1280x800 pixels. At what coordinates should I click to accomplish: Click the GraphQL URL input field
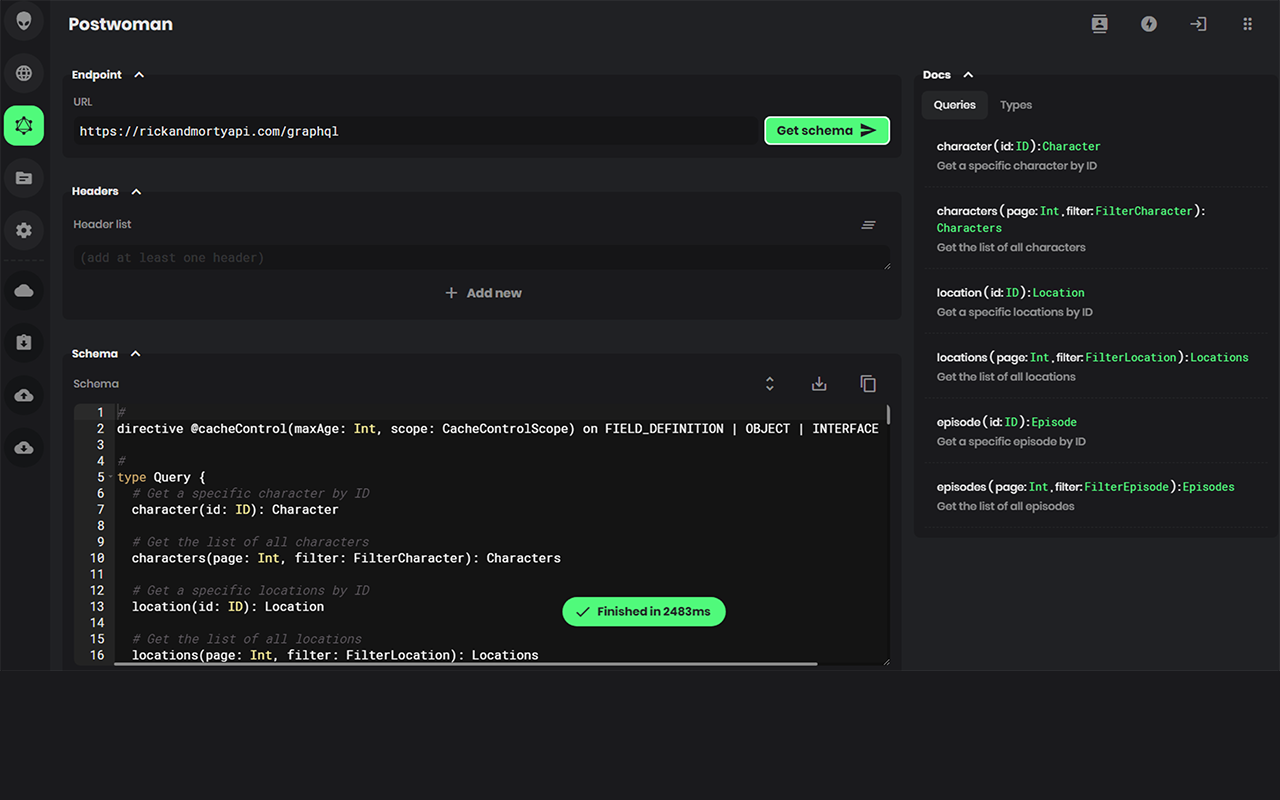(416, 131)
